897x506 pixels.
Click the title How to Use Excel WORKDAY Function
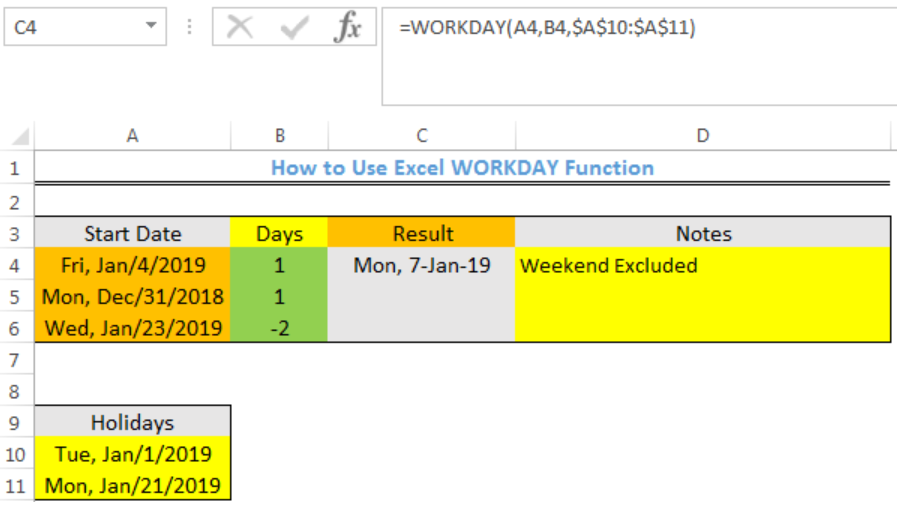point(462,168)
